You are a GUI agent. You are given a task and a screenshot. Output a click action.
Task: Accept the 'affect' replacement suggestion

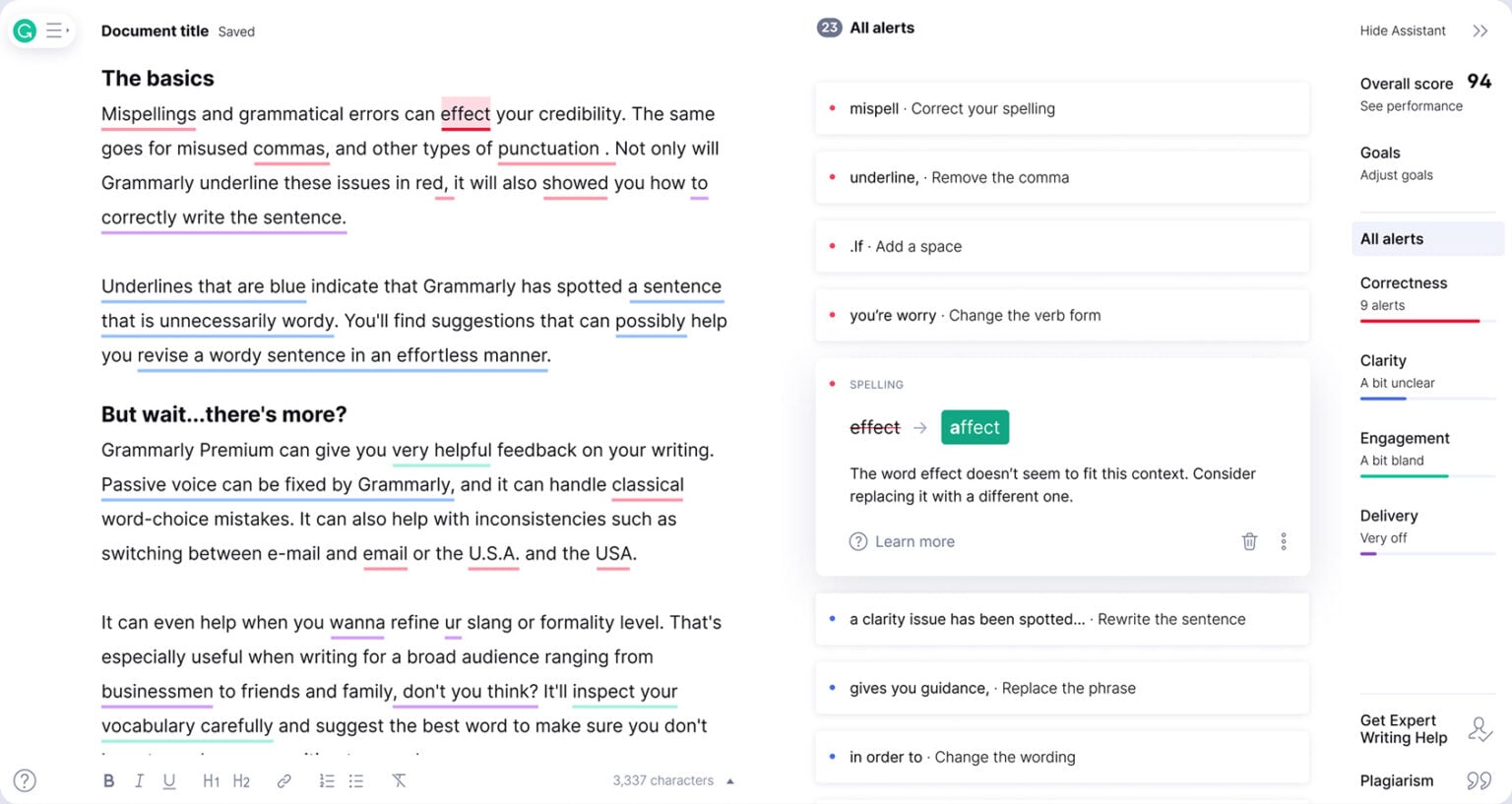pos(975,427)
